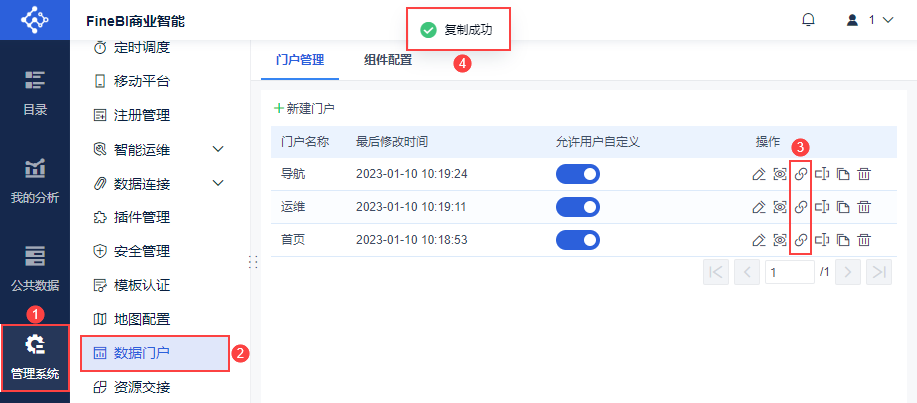Click 新建门户 to create a portal
The width and height of the screenshot is (917, 403).
(304, 107)
